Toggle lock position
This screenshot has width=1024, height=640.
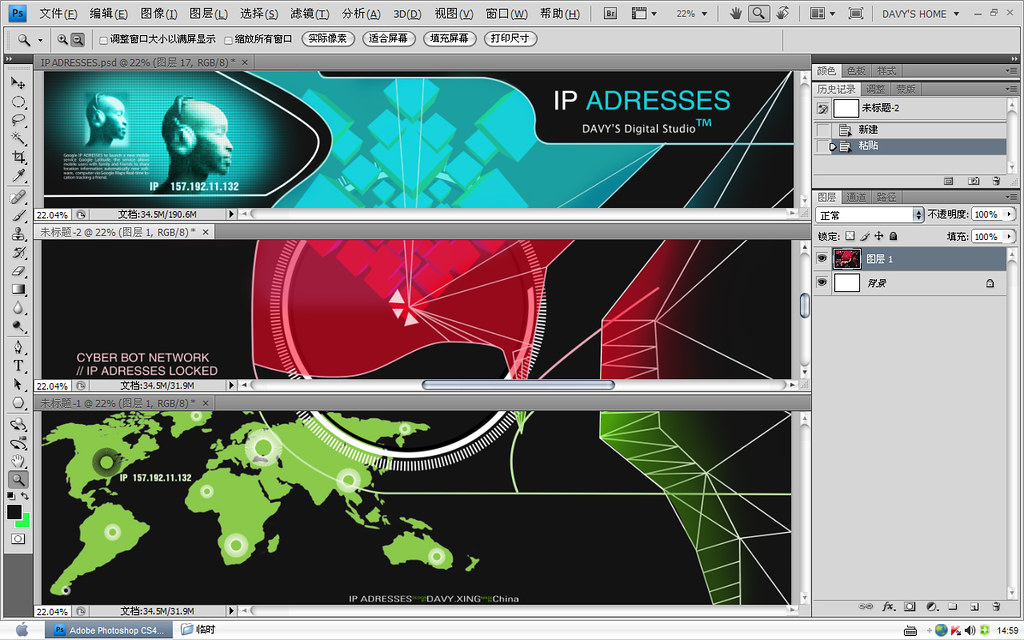pos(879,236)
